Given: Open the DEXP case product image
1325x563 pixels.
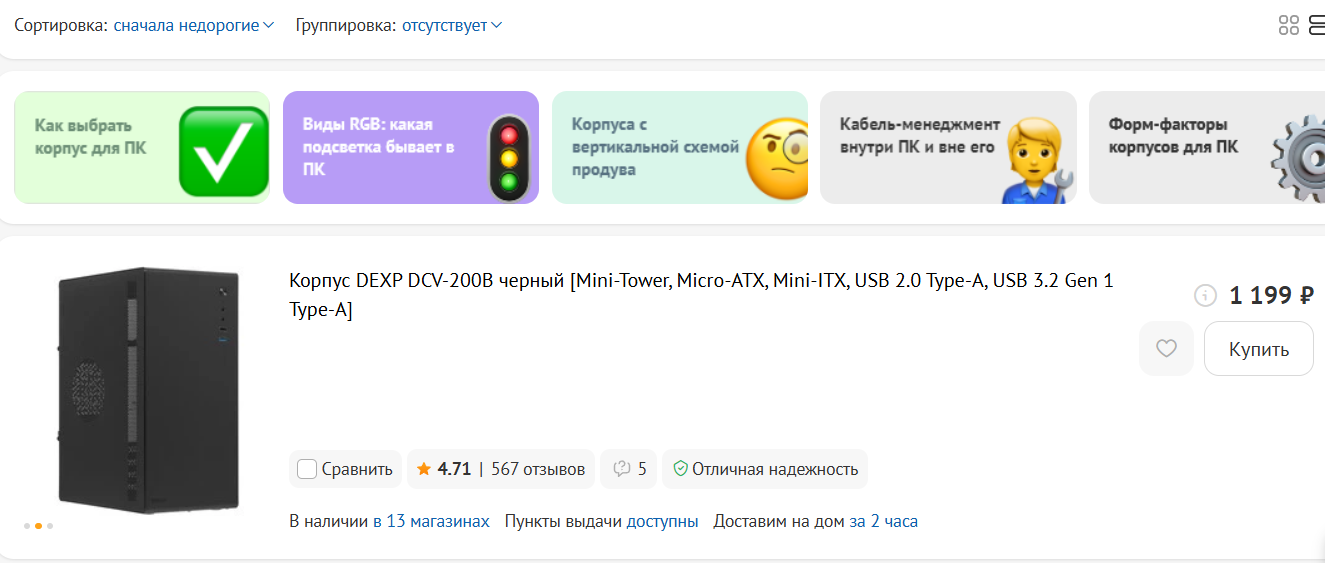Looking at the screenshot, I should 149,390.
